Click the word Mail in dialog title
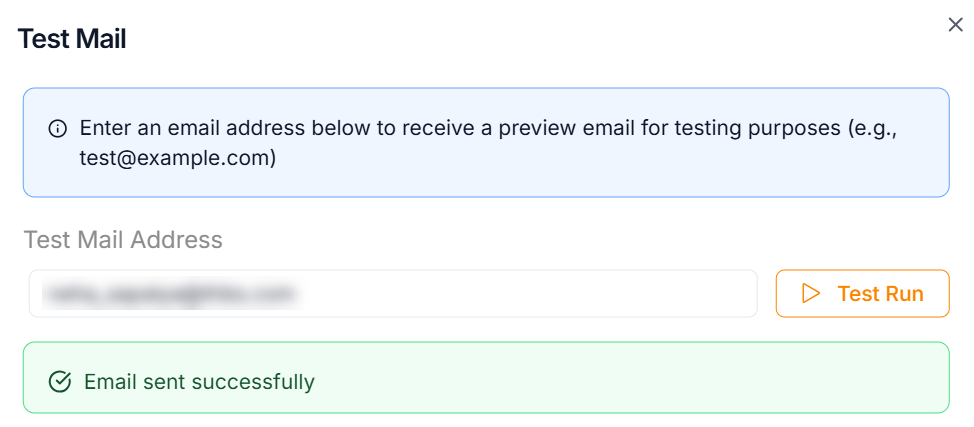974x427 pixels. click(x=99, y=39)
